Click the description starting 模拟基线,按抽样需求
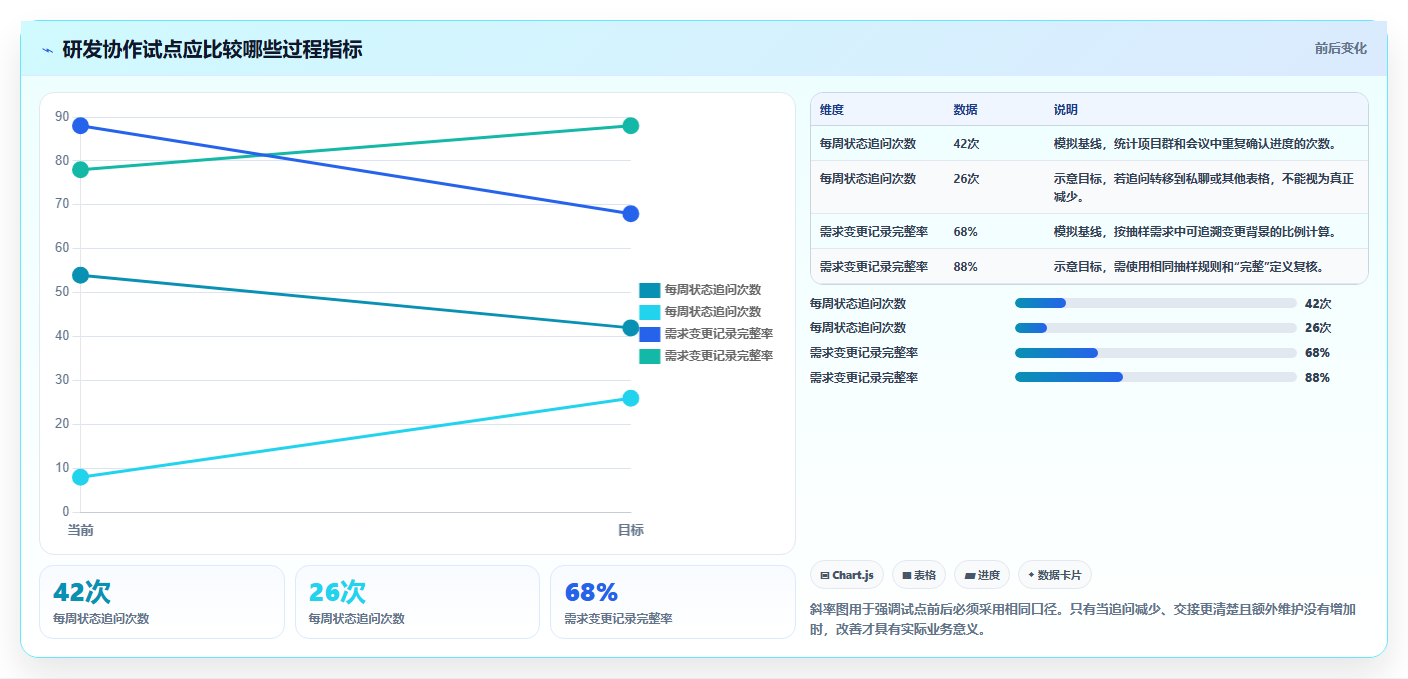This screenshot has height=679, width=1408. click(x=1195, y=232)
